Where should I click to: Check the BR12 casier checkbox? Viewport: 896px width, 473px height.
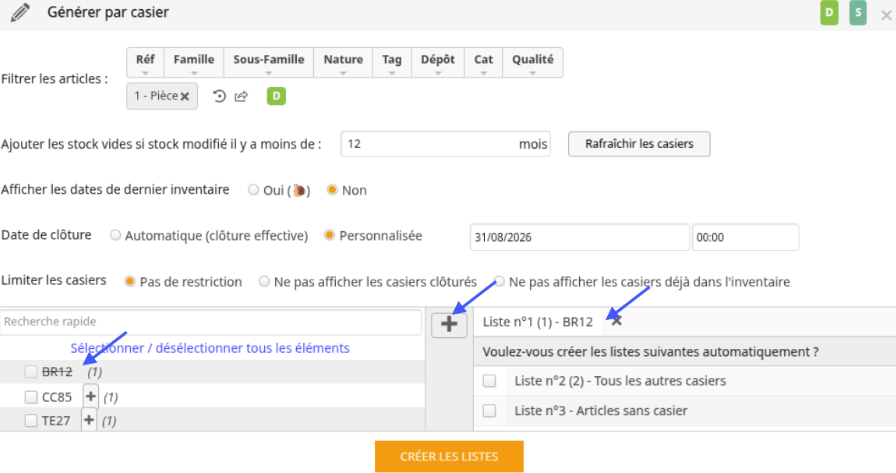coord(31,372)
